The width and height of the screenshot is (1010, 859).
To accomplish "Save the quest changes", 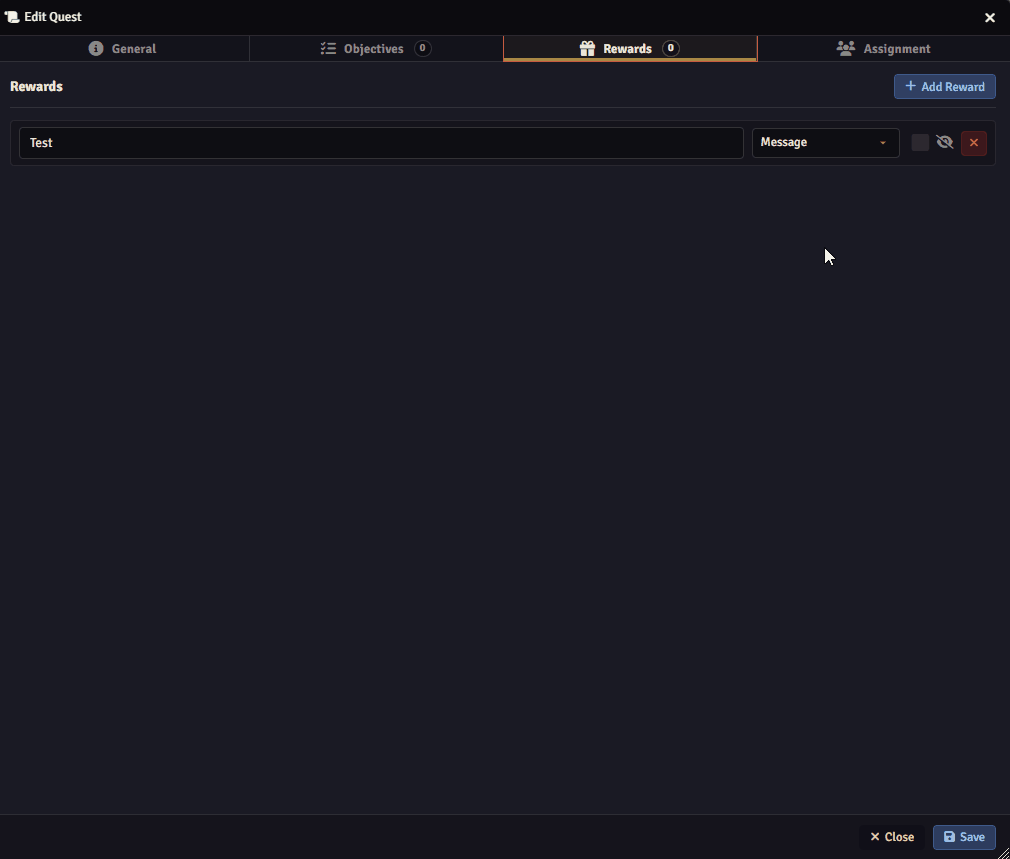I will pos(964,837).
